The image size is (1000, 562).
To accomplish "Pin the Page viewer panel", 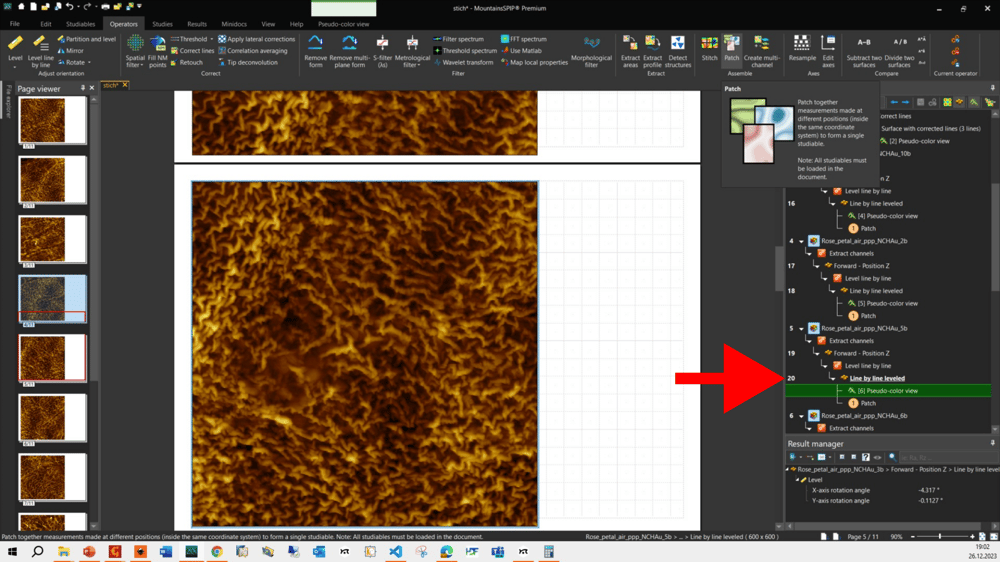I will click(83, 88).
